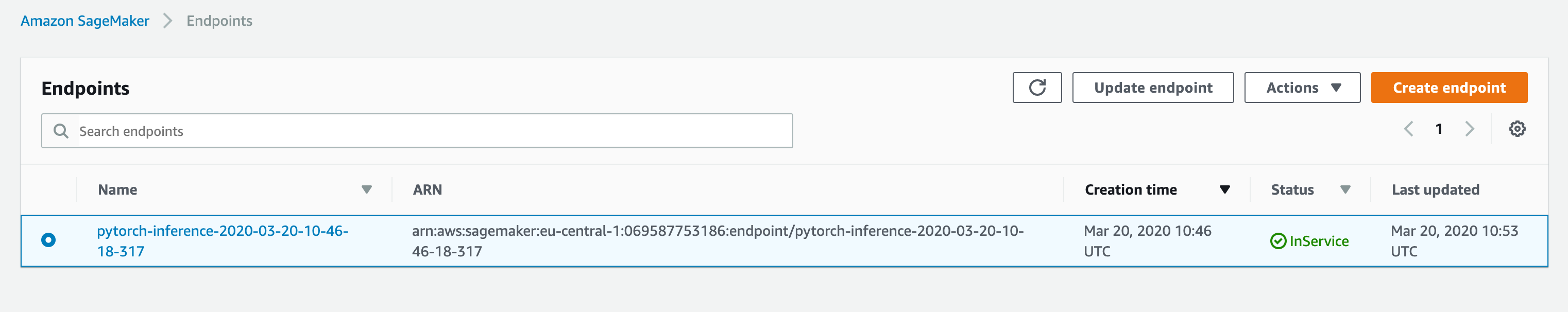This screenshot has height=312, width=1568.
Task: Click the search magnifier icon
Action: click(61, 131)
